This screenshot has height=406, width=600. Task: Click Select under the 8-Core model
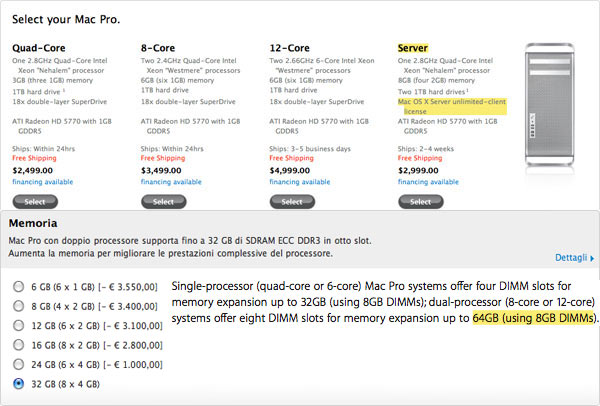tap(163, 200)
